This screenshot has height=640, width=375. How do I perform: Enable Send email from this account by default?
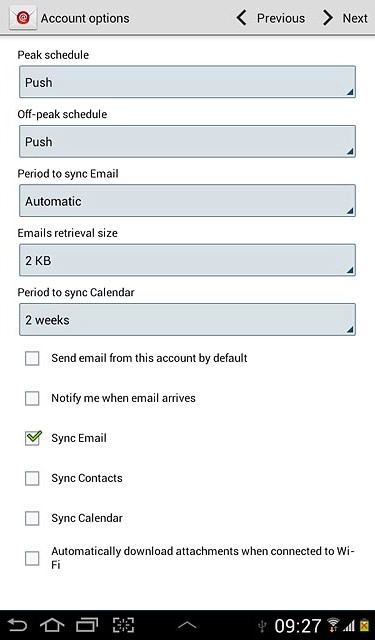(x=32, y=358)
